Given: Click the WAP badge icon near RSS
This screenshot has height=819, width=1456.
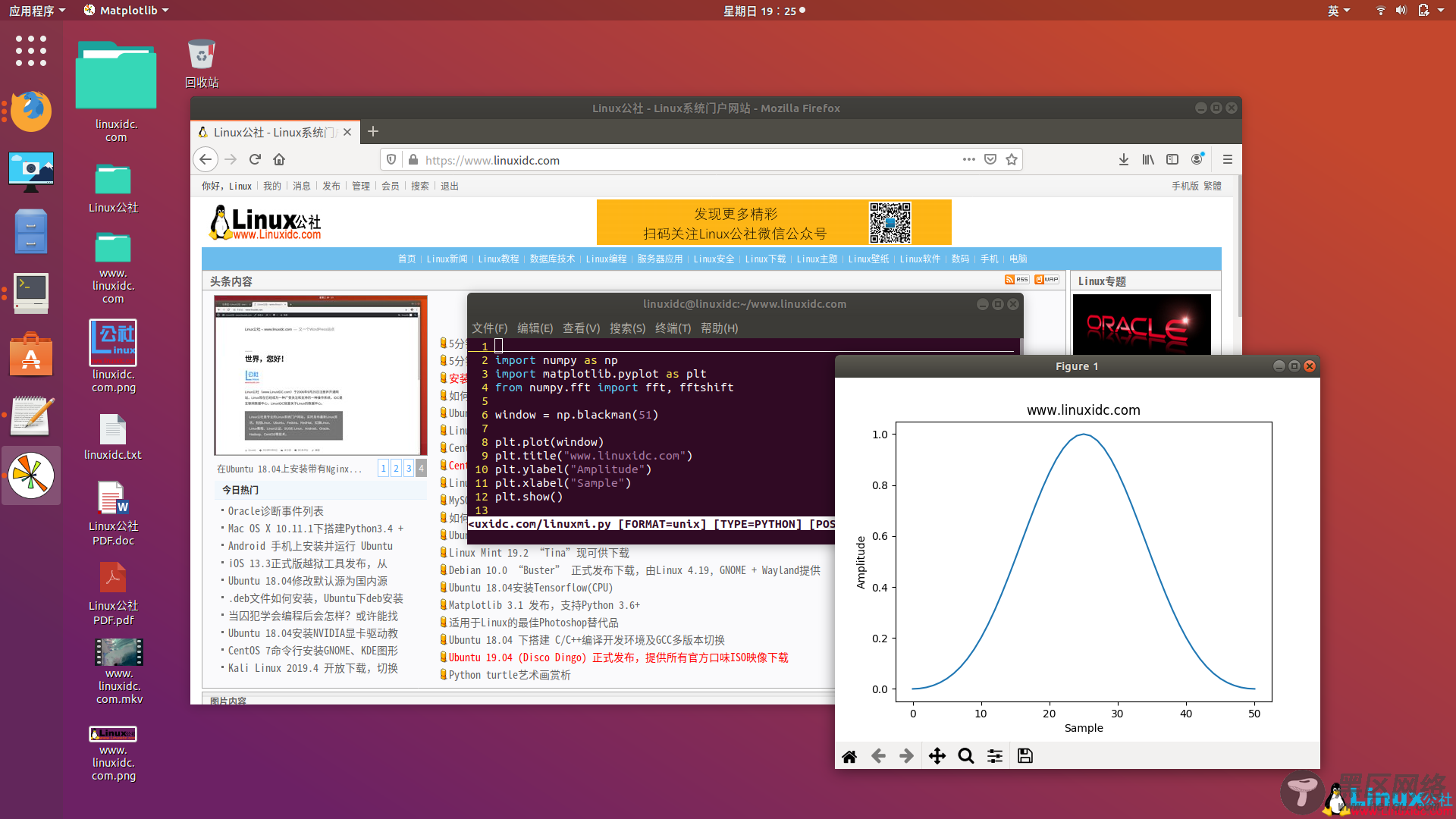Looking at the screenshot, I should 1046,280.
